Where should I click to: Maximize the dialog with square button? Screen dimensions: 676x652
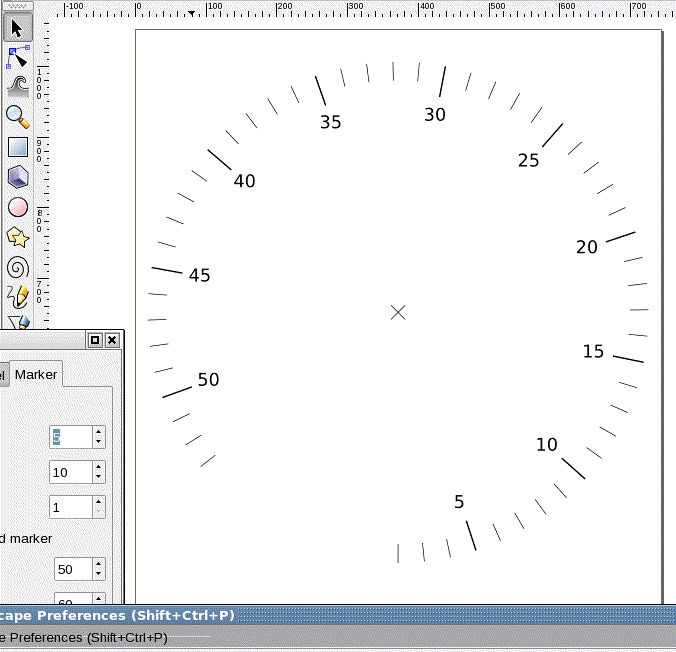(x=95, y=340)
